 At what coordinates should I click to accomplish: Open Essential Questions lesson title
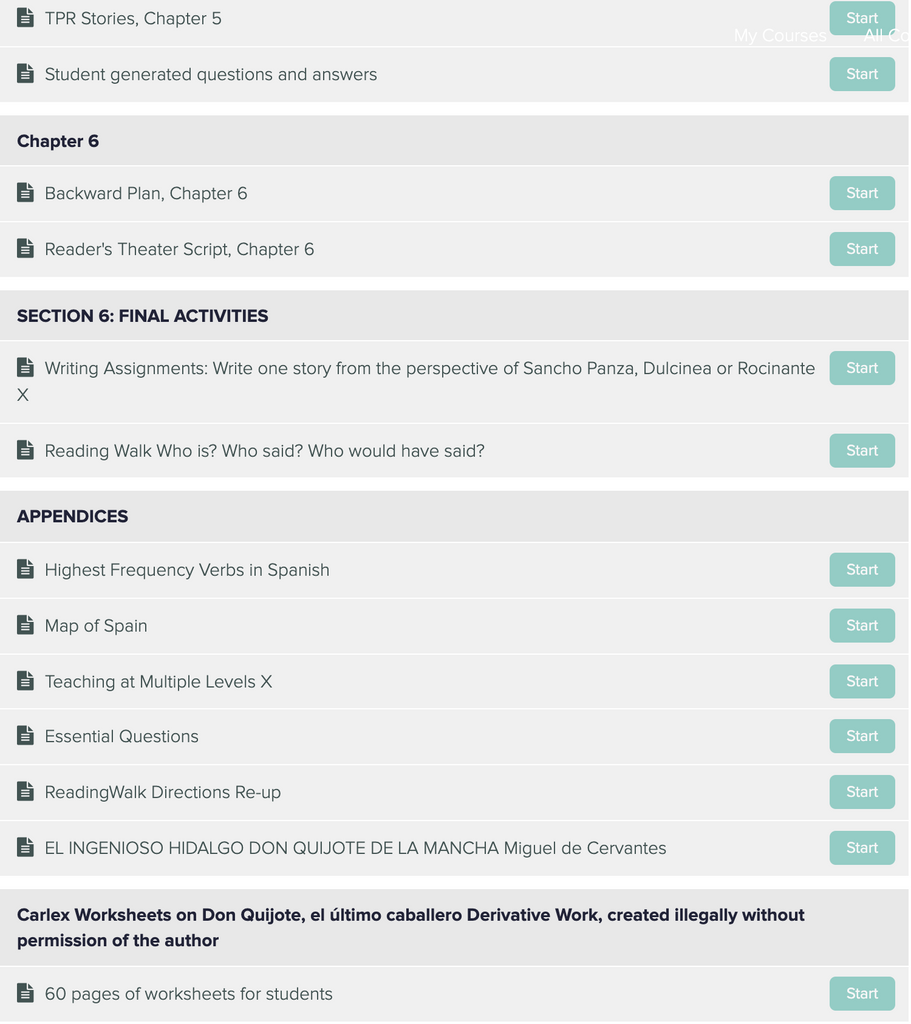coord(121,736)
